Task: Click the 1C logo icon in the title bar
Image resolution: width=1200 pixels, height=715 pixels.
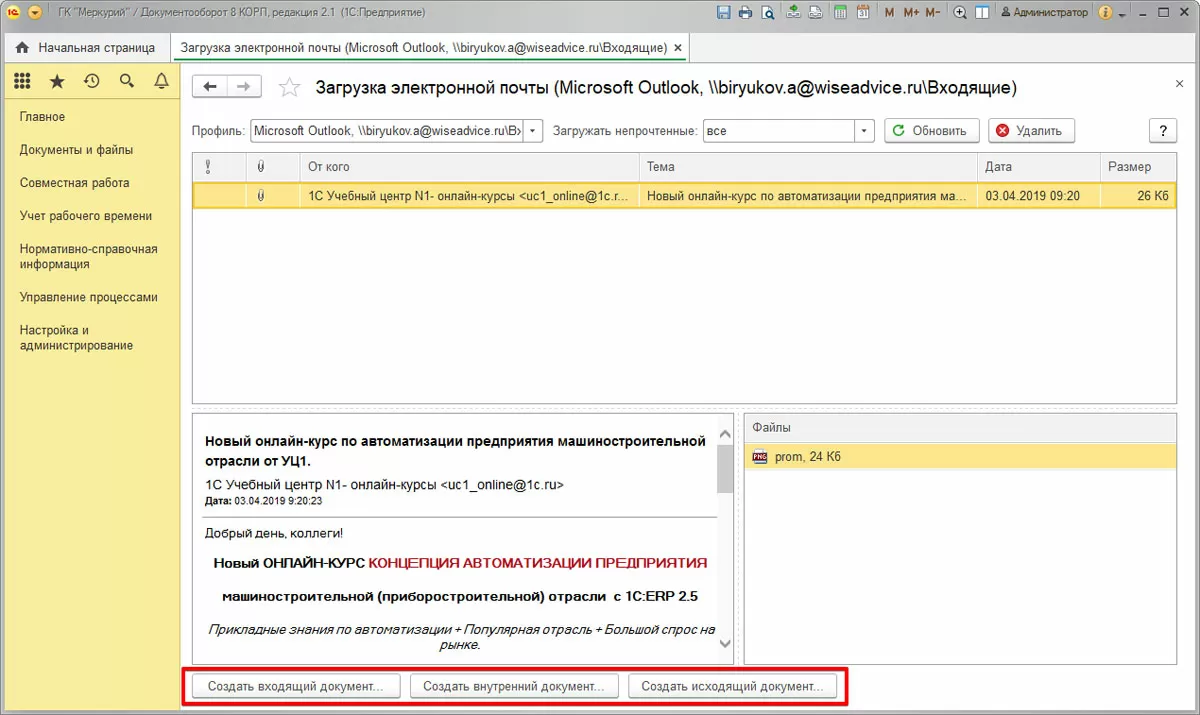Action: click(x=12, y=13)
